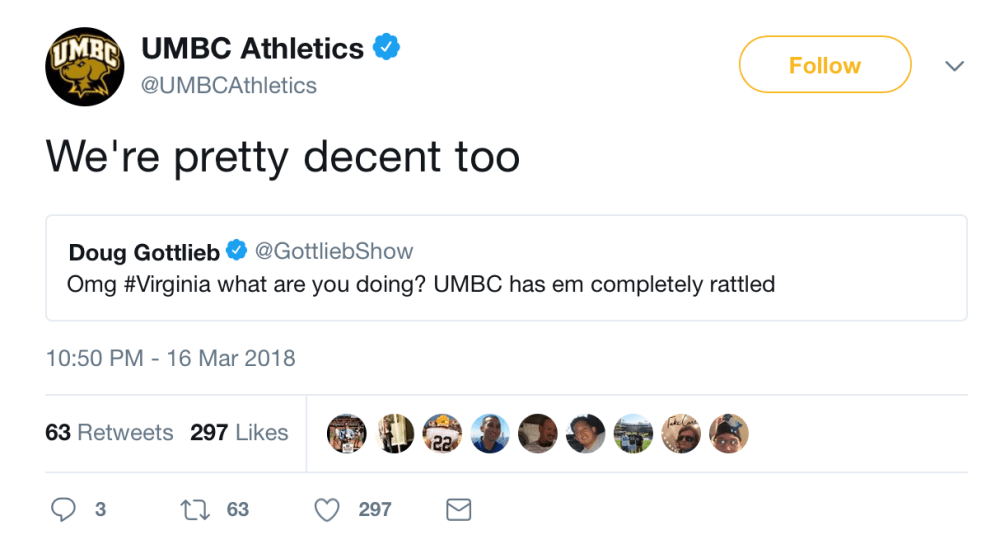Click the retweet arrows icon
Screen dimensions: 1000x549
click(192, 510)
